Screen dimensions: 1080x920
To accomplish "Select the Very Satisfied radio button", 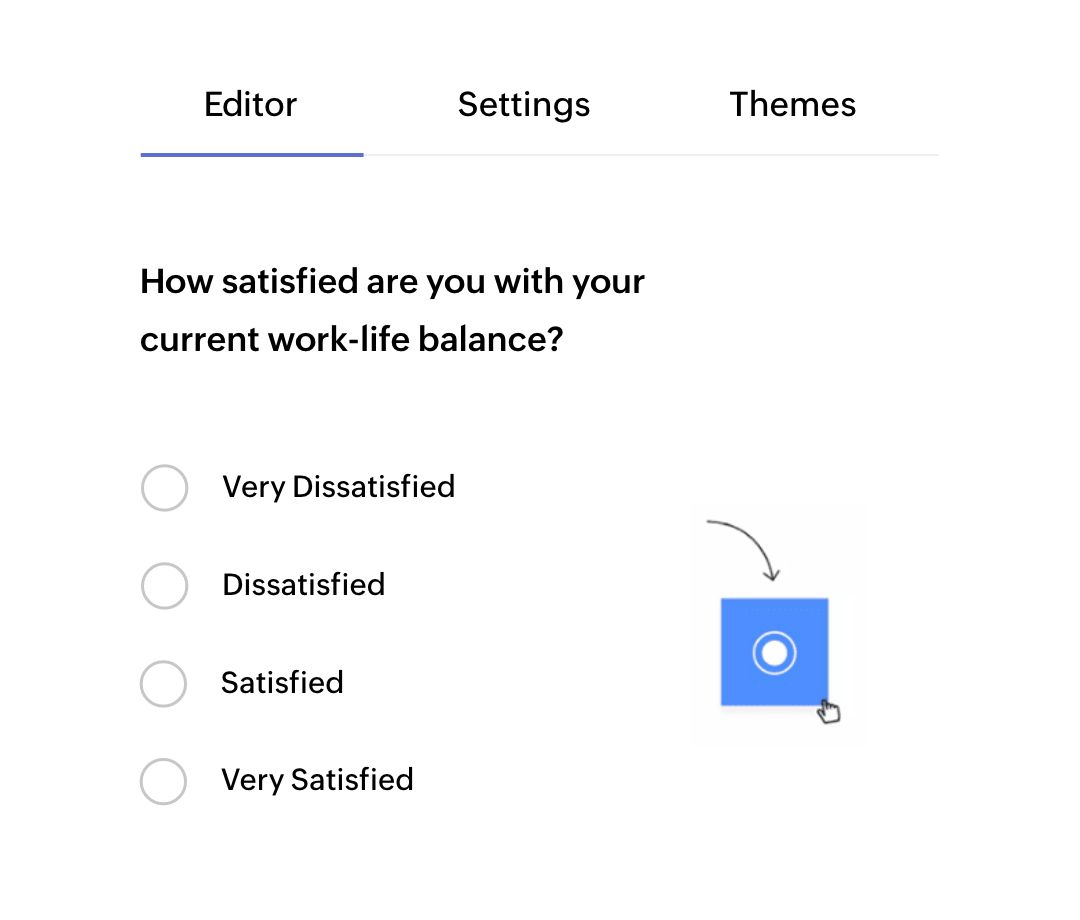I will point(164,783).
